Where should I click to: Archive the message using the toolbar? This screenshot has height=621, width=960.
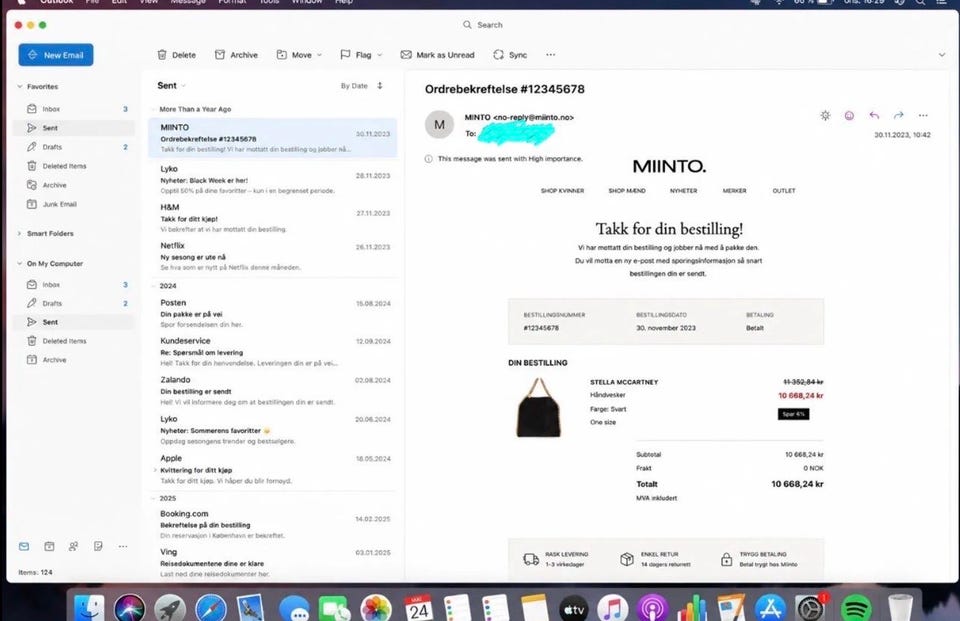point(236,55)
